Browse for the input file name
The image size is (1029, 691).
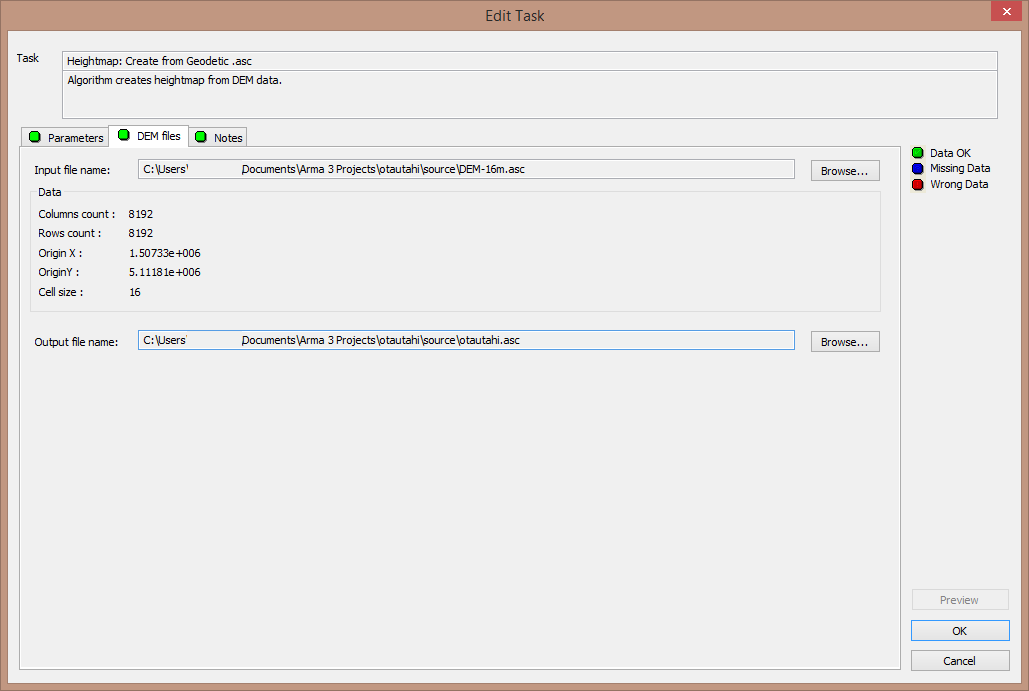[x=845, y=171]
